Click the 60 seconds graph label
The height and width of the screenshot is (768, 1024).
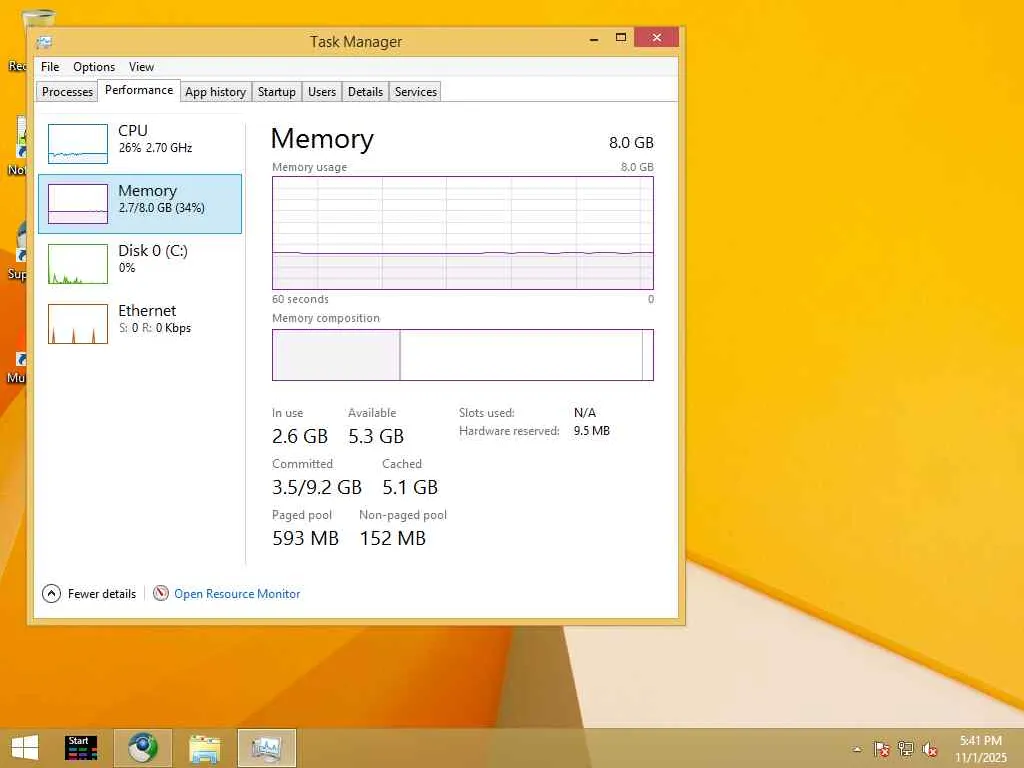click(300, 299)
